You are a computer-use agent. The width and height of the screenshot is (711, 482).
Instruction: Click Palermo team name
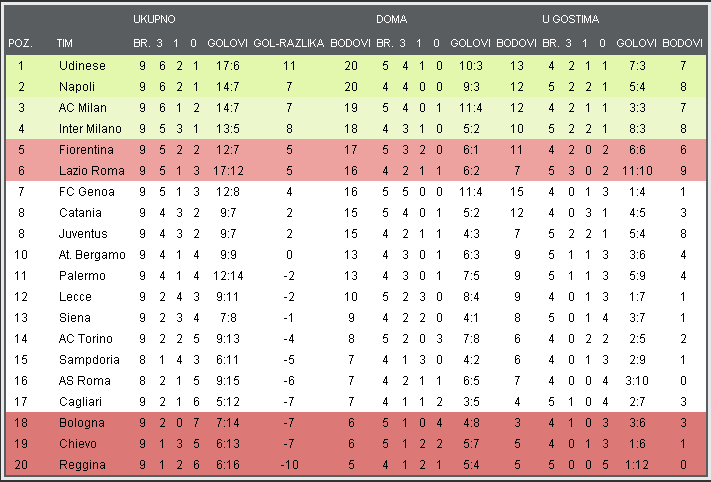click(x=82, y=276)
